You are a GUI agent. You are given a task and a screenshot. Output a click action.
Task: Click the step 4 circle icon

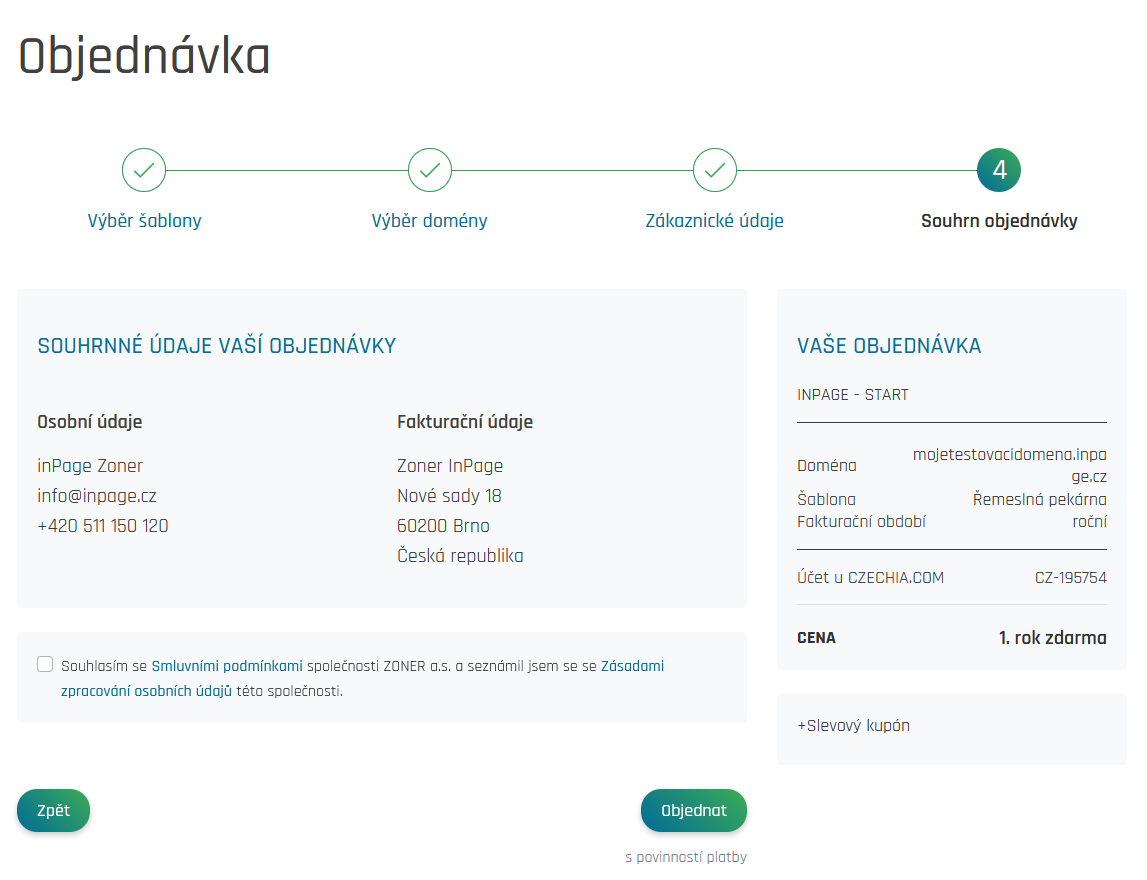[x=999, y=170]
